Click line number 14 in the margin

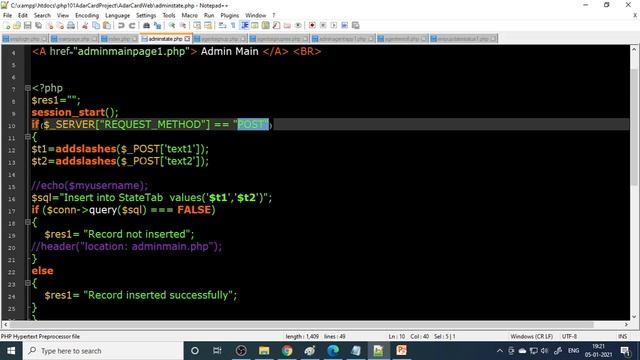[x=11, y=175]
